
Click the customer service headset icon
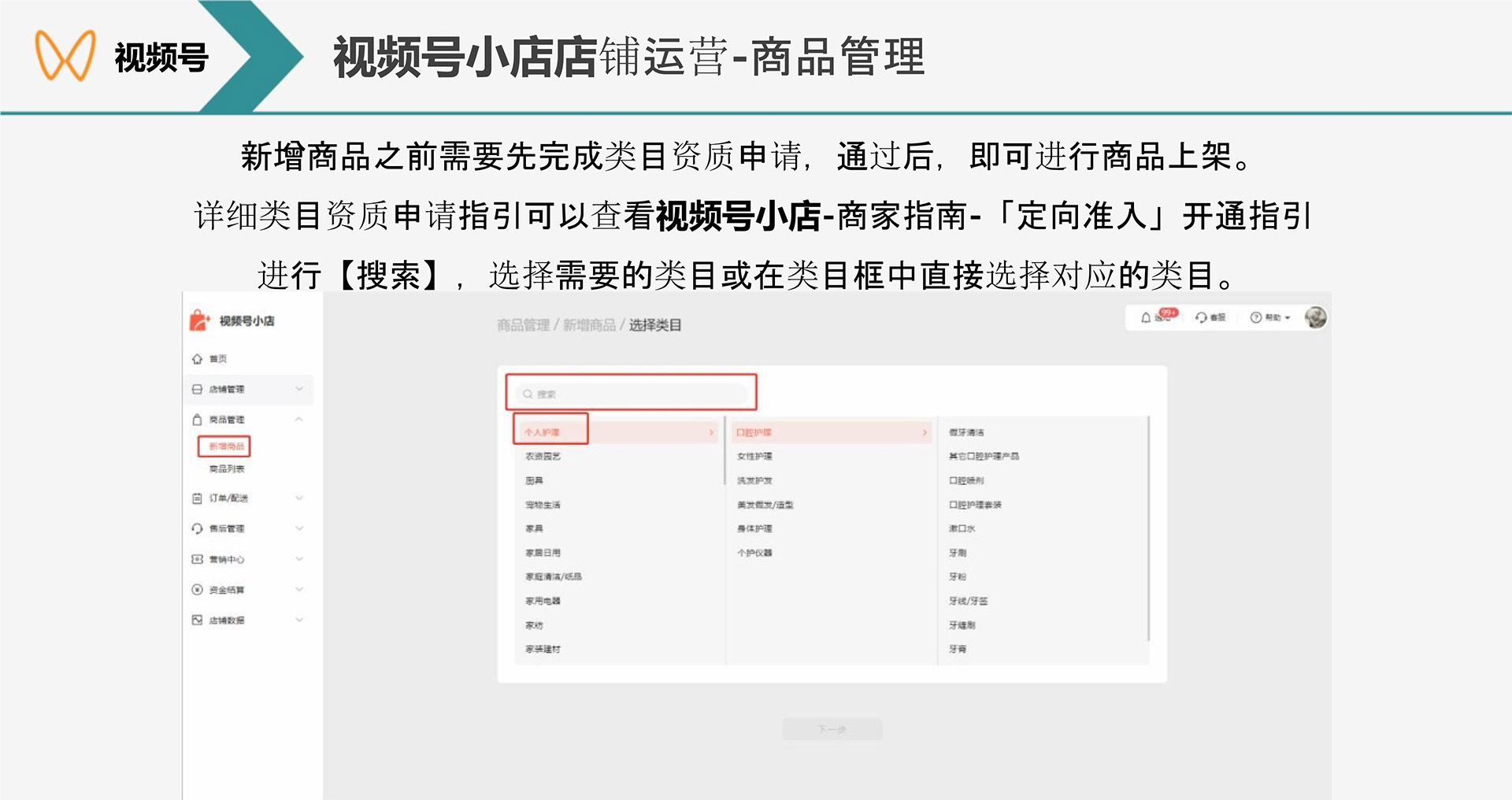[x=1201, y=317]
